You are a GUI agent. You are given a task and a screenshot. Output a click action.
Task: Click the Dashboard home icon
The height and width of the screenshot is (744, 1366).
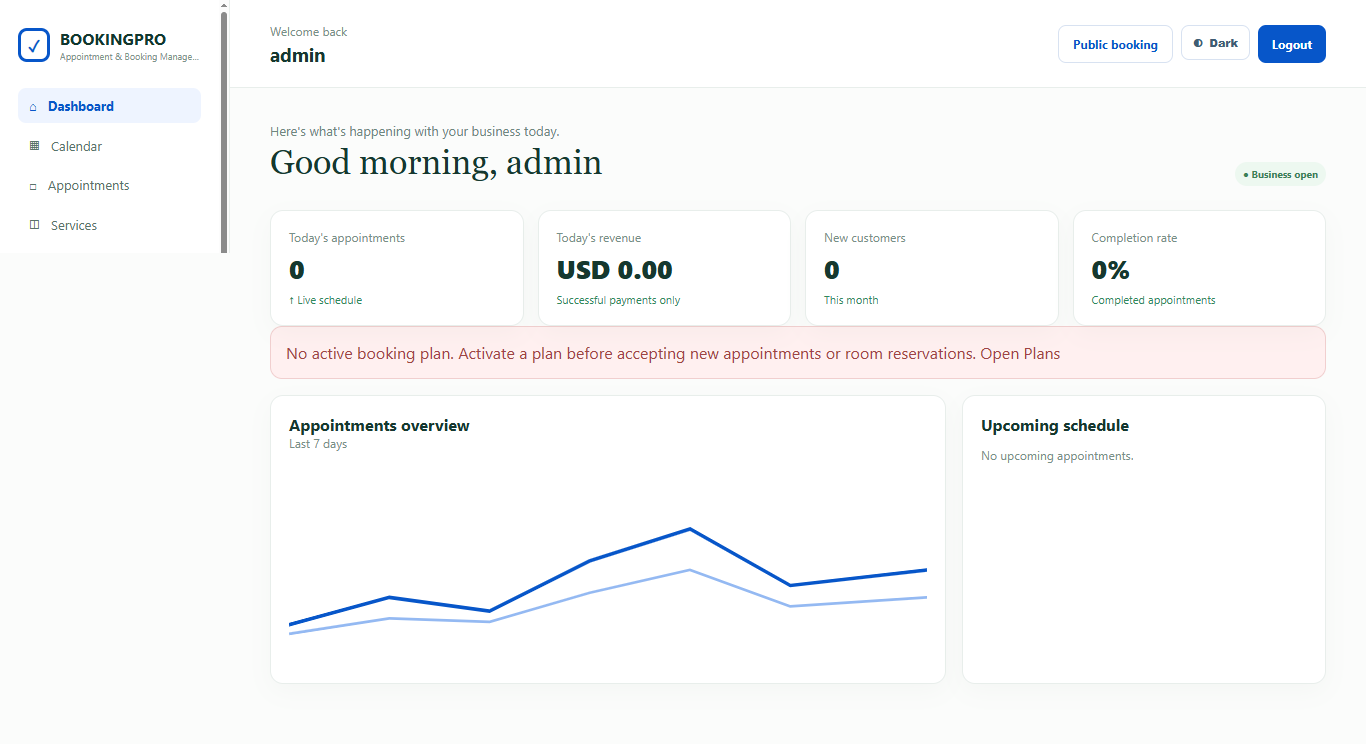click(33, 106)
